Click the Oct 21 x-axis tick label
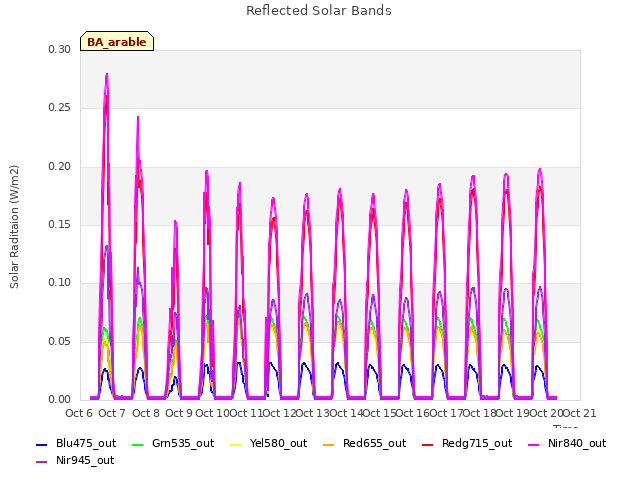This screenshot has height=480, width=640. [x=580, y=413]
